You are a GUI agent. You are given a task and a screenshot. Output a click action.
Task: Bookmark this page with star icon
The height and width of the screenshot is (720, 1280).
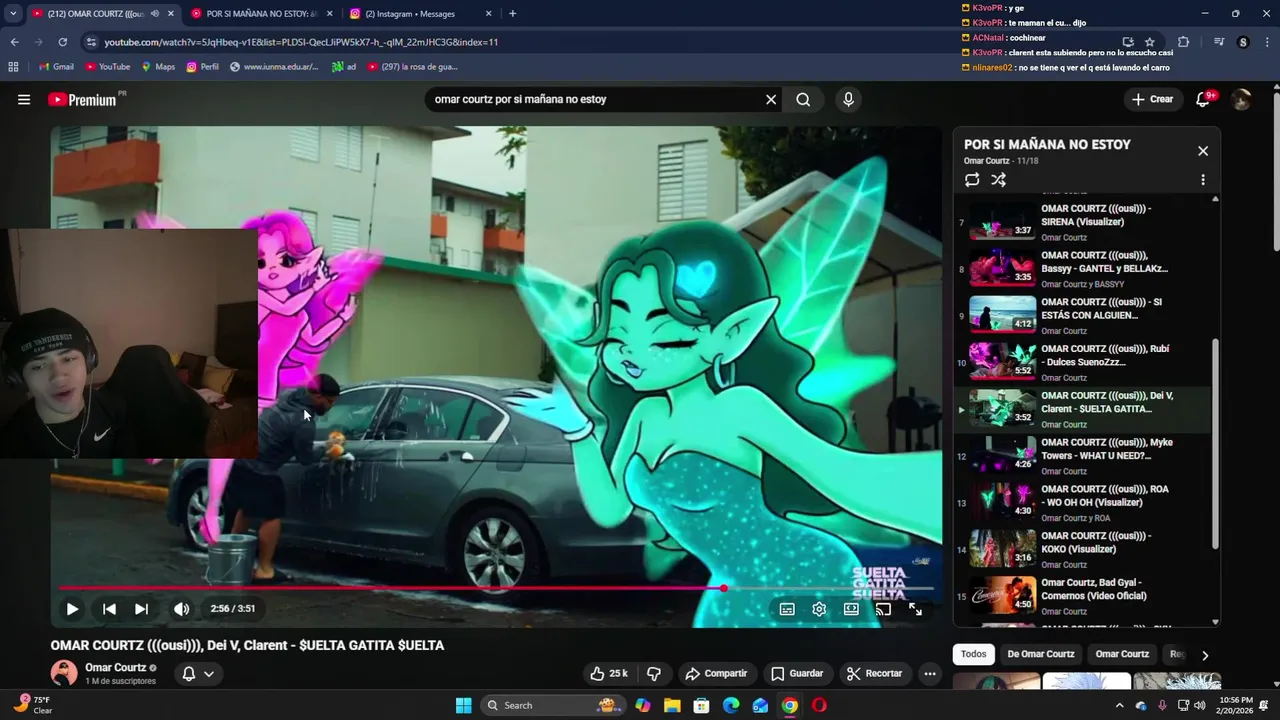(1150, 42)
